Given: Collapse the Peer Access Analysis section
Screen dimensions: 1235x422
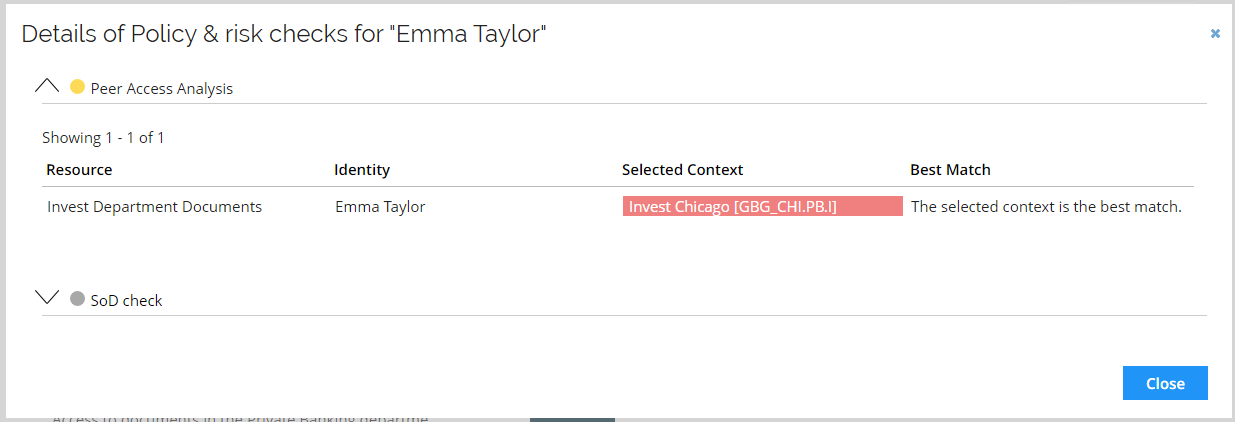Looking at the screenshot, I should pyautogui.click(x=47, y=87).
